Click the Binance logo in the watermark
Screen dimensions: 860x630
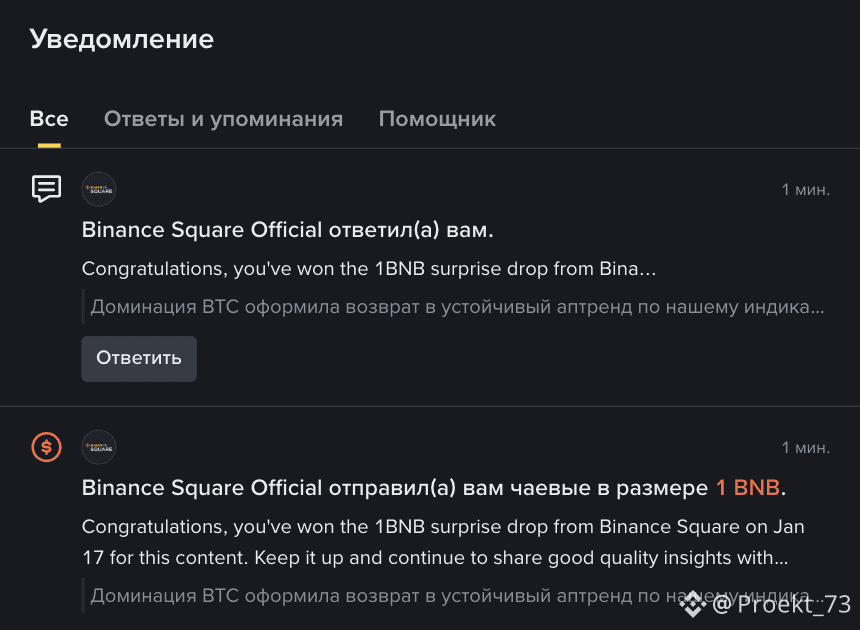pos(693,603)
